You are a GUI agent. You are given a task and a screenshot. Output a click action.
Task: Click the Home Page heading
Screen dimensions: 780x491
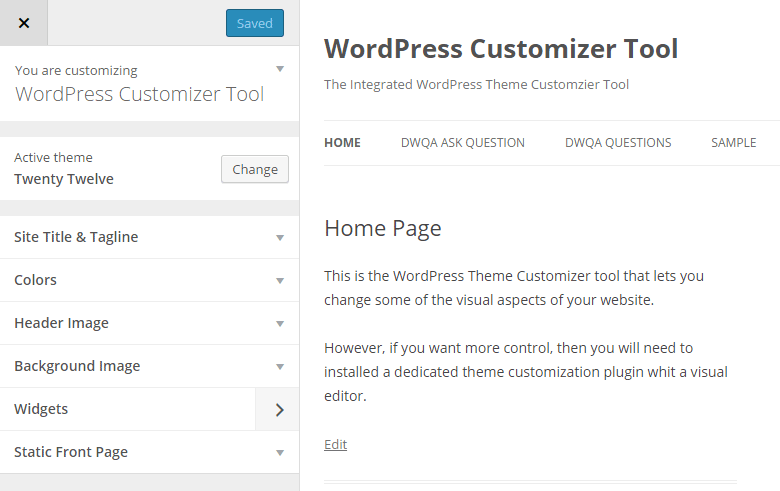(383, 229)
